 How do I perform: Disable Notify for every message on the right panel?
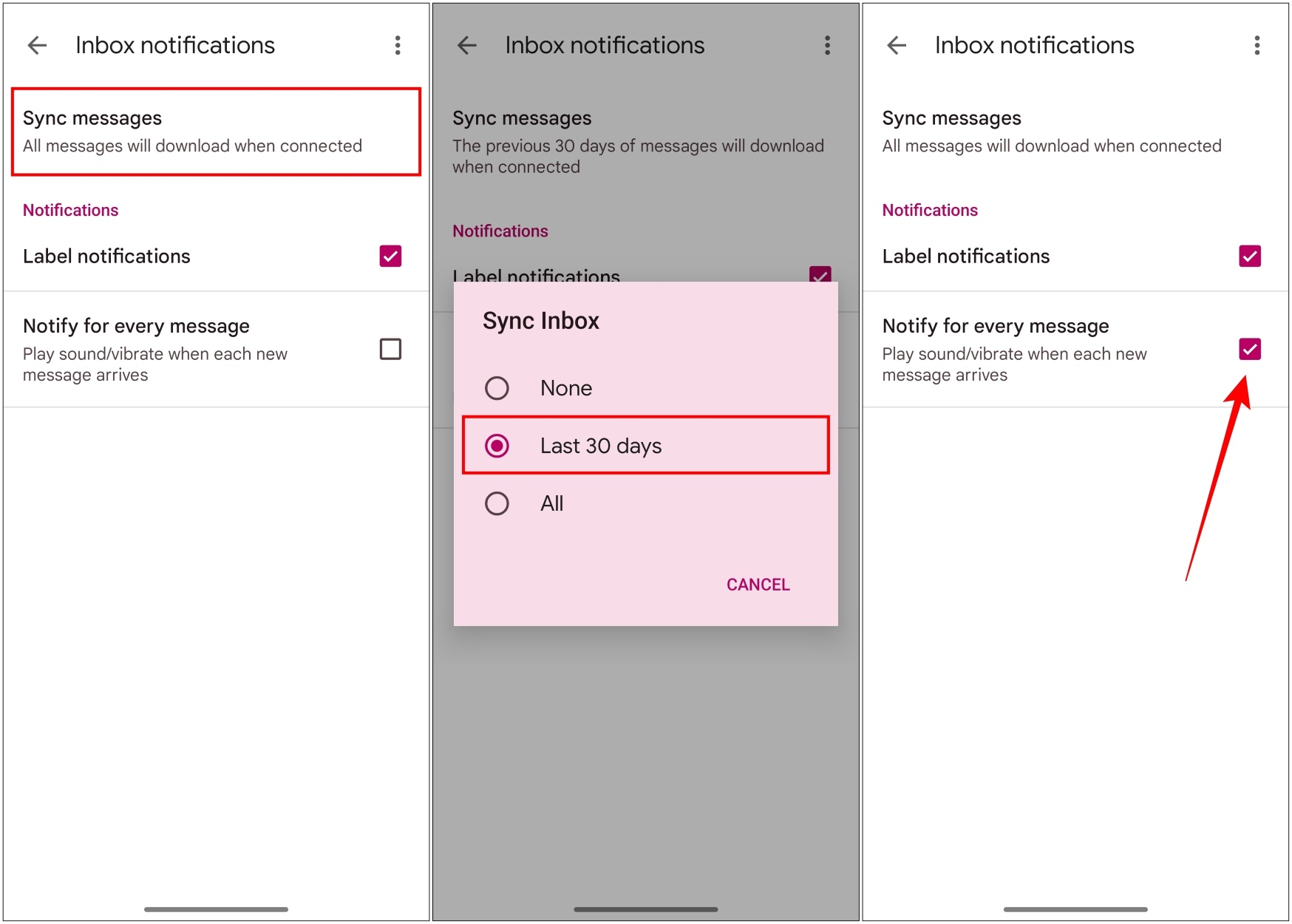[x=1249, y=348]
